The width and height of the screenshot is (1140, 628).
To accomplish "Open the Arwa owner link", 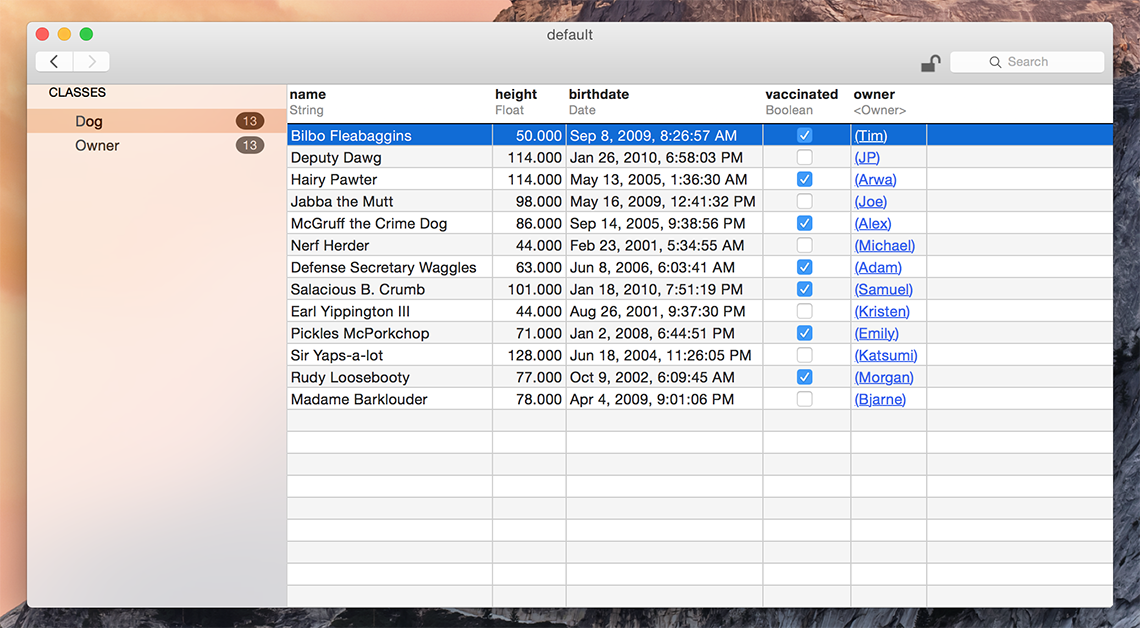I will pos(875,180).
